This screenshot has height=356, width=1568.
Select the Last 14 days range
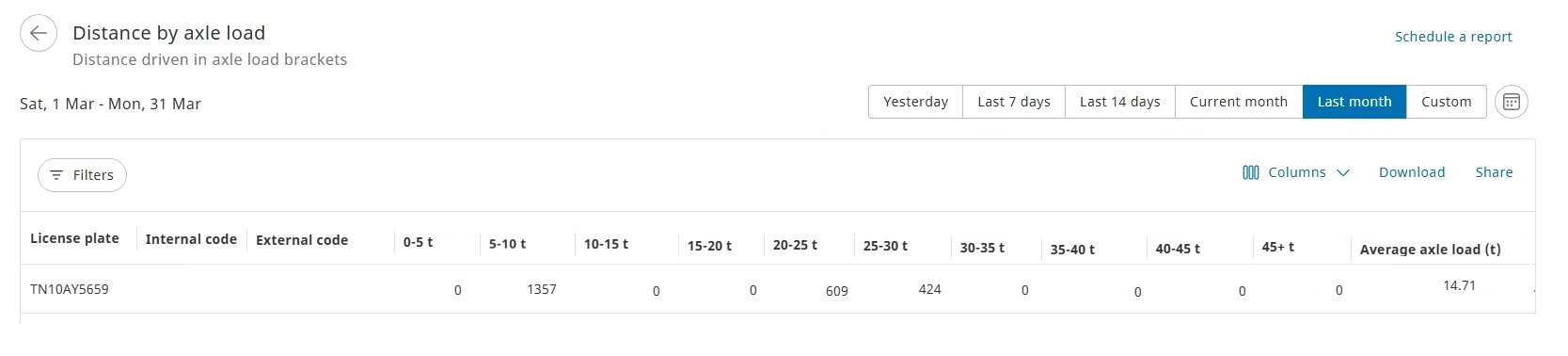1119,102
